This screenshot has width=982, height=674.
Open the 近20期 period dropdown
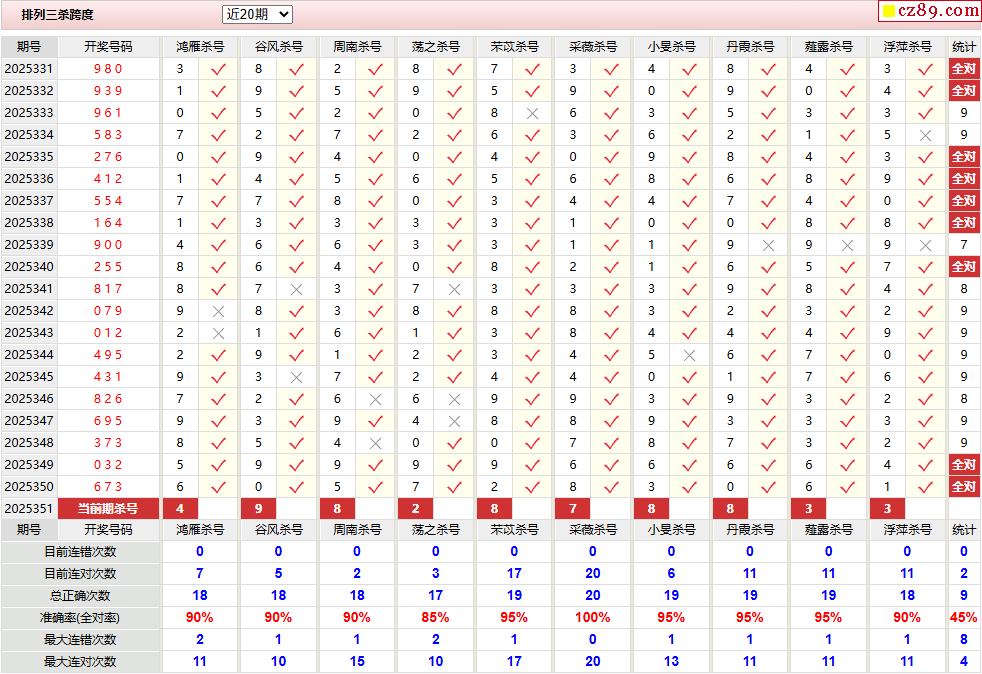257,14
